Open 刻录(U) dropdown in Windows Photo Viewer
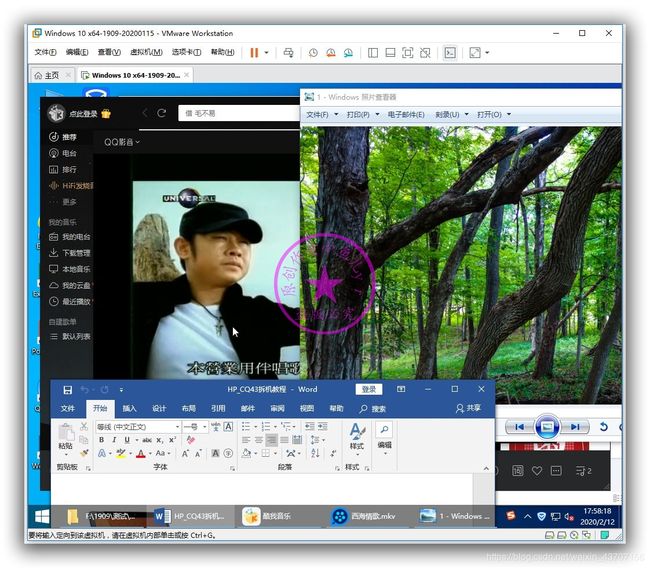Image resolution: width=650 pixels, height=568 pixels. coord(452,114)
